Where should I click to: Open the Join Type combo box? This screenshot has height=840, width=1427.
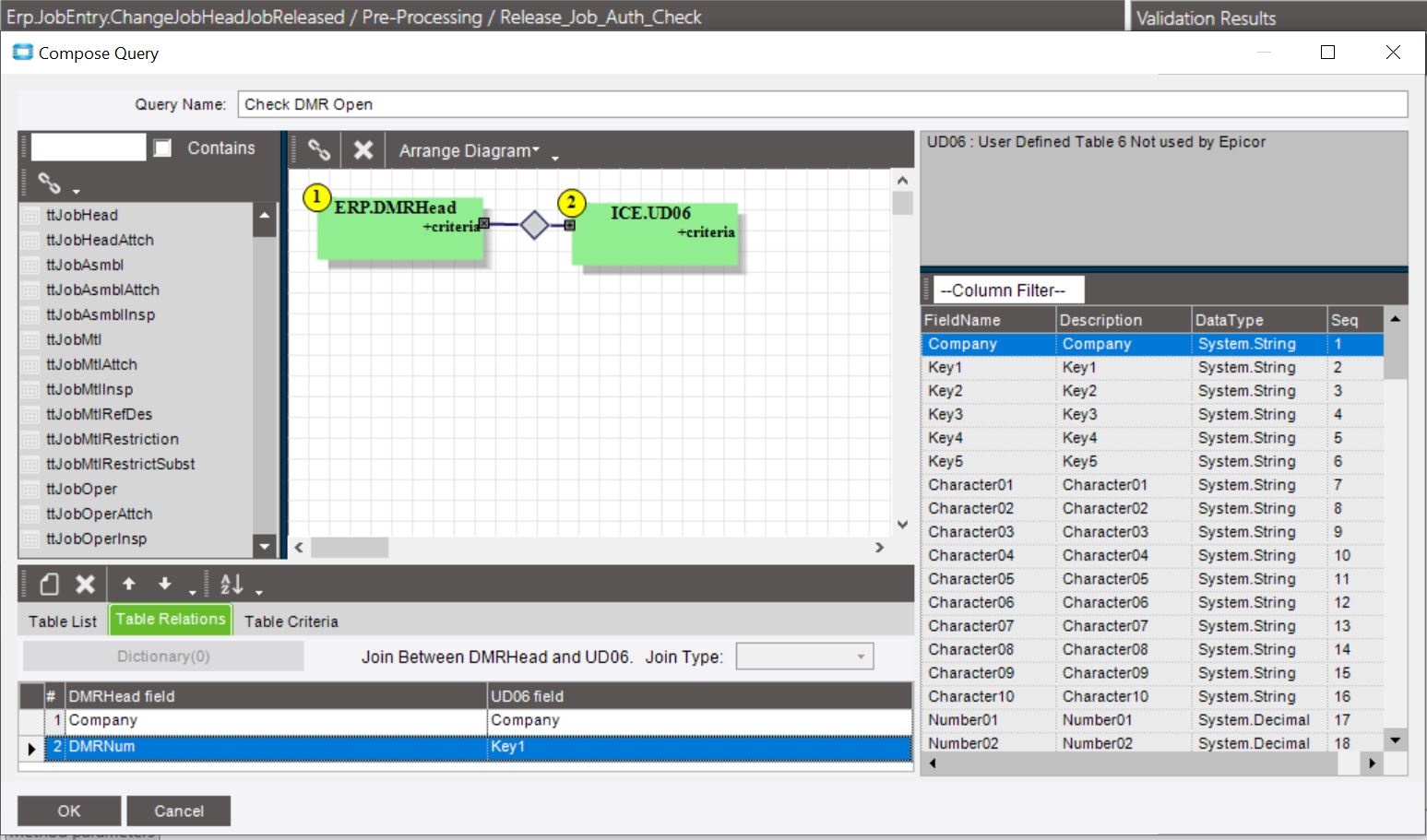pyautogui.click(x=804, y=657)
